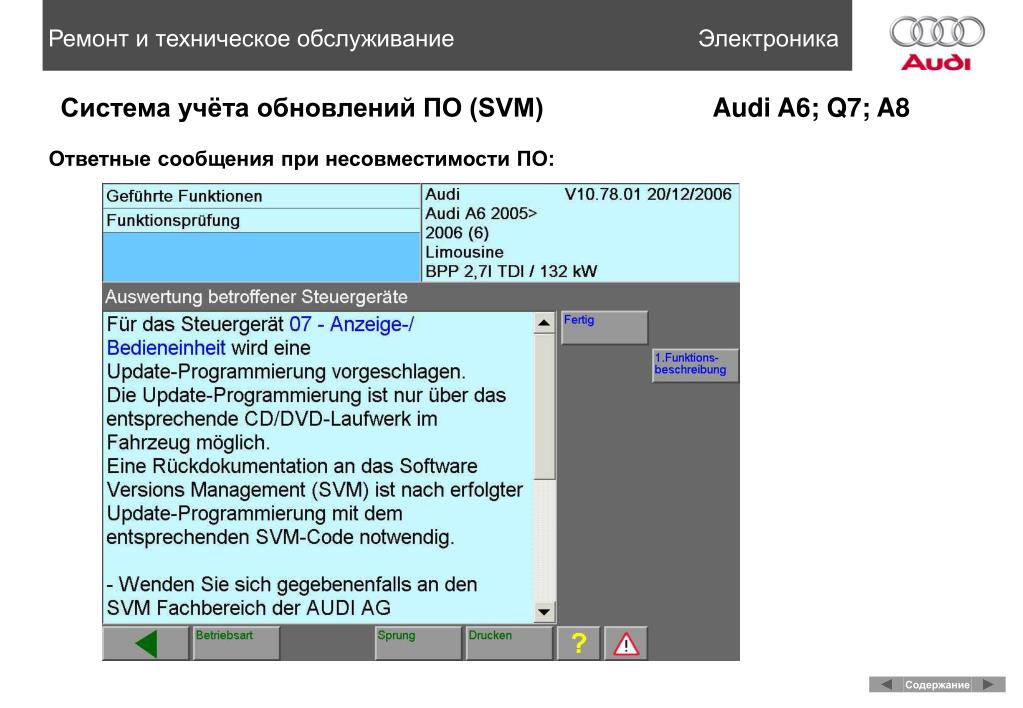
Task: Go to previous slide arrow beside Содержание
Action: [x=885, y=685]
